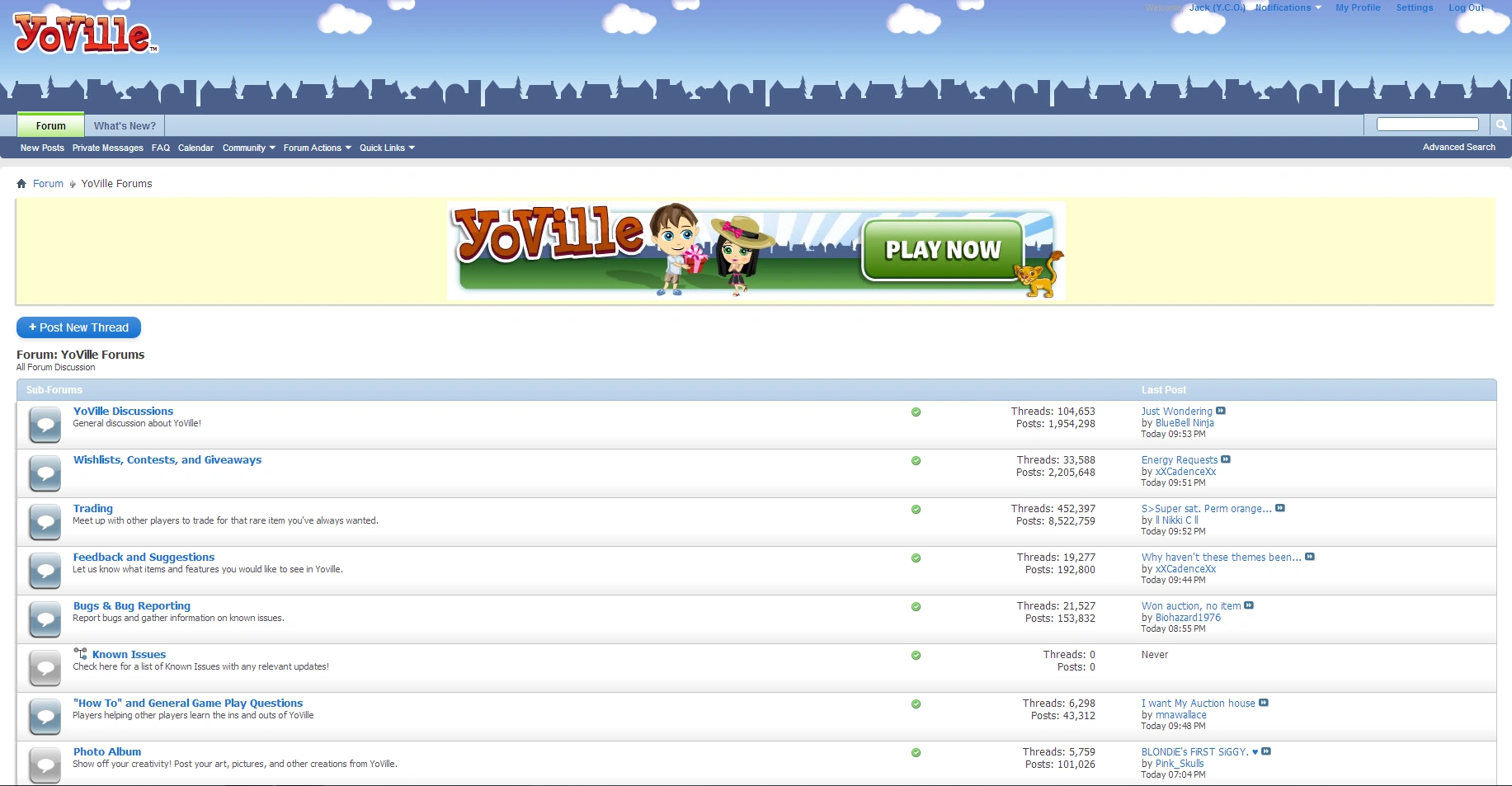Click the forum icon beside Known Issues
This screenshot has height=786, width=1512.
(x=45, y=668)
